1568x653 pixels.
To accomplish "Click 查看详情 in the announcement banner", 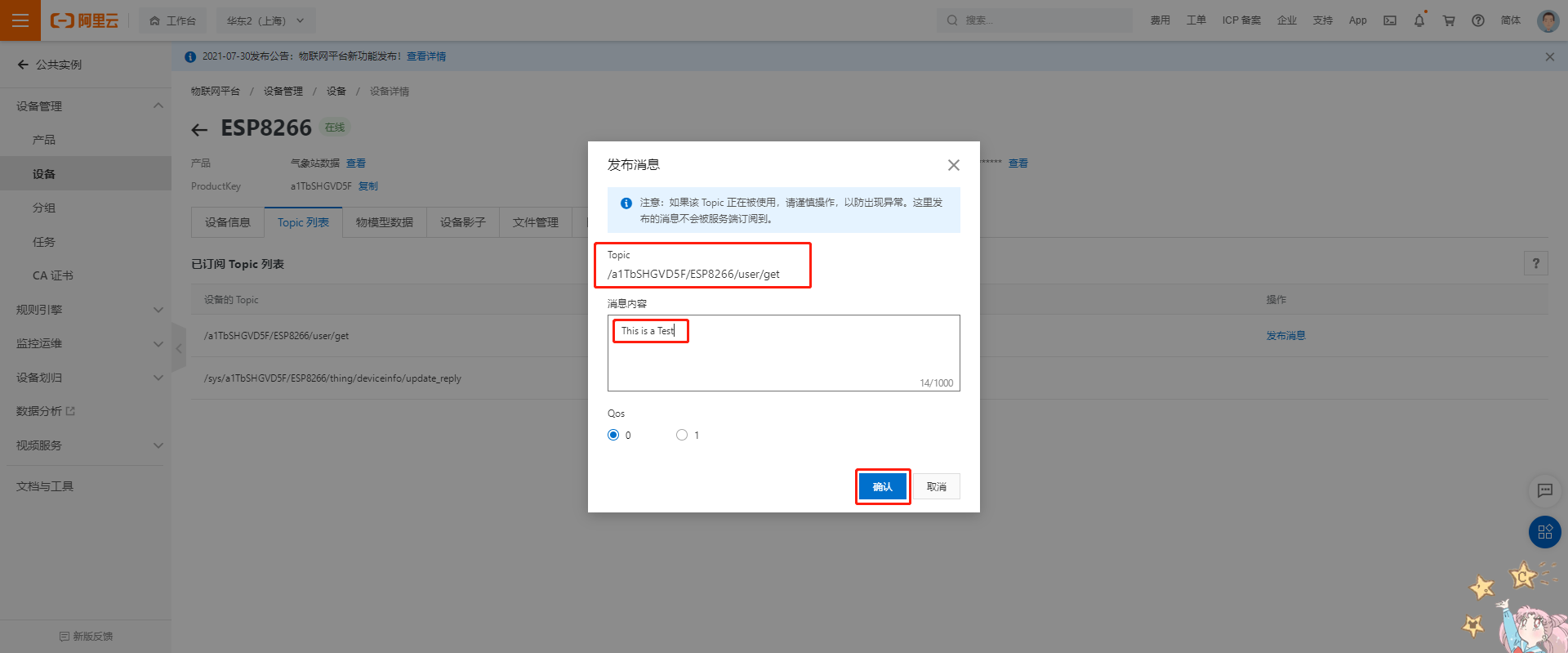I will [x=426, y=56].
